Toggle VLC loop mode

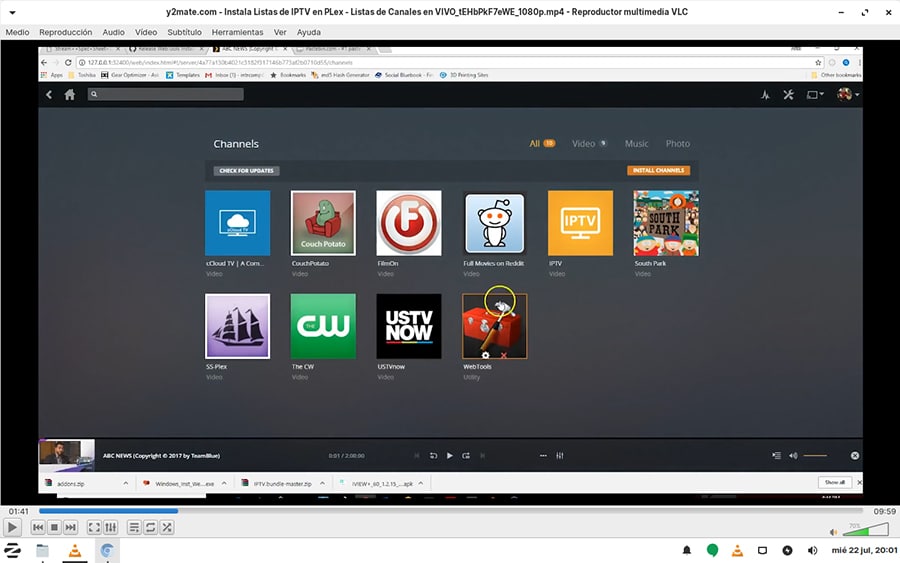pos(150,527)
